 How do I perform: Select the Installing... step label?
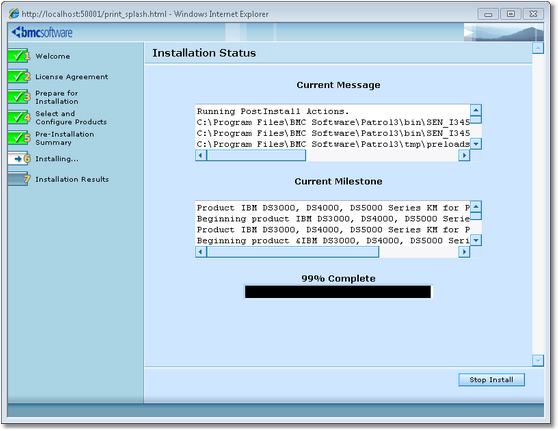click(x=57, y=159)
